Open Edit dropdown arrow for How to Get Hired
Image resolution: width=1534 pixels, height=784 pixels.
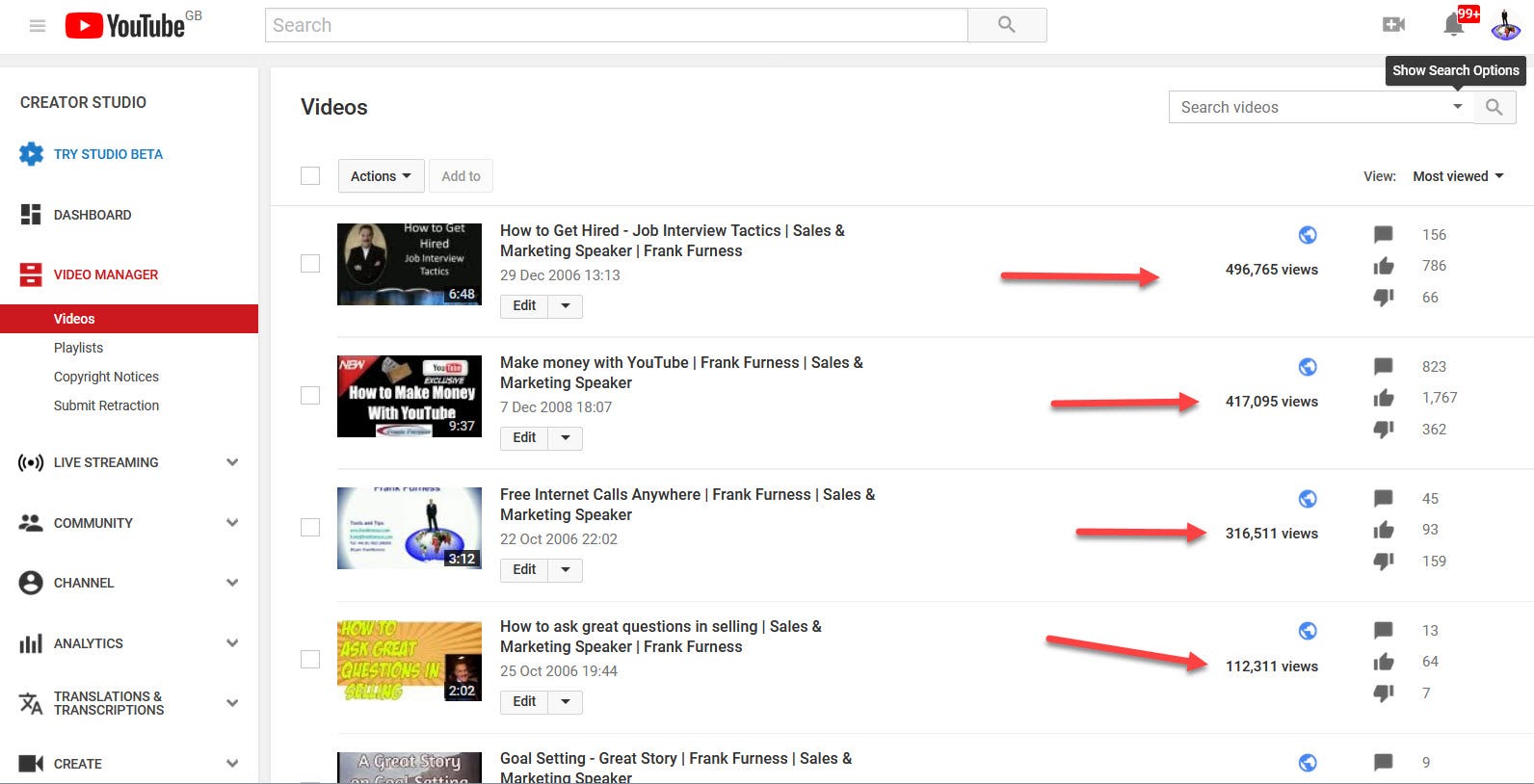point(566,306)
